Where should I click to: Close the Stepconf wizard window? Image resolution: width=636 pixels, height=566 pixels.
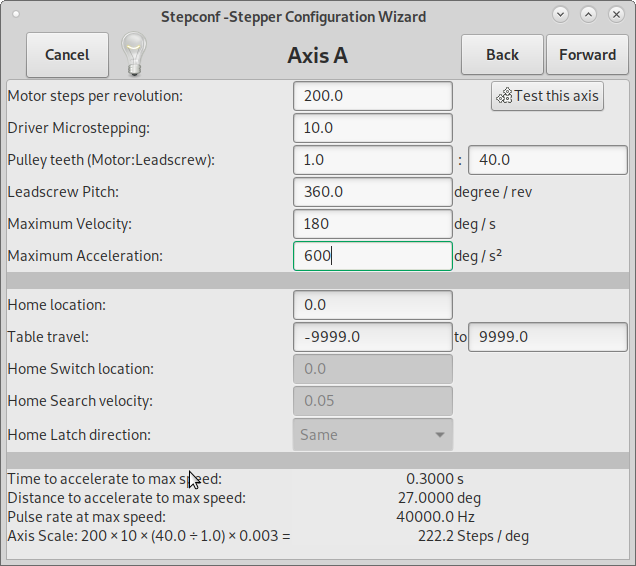tap(616, 15)
